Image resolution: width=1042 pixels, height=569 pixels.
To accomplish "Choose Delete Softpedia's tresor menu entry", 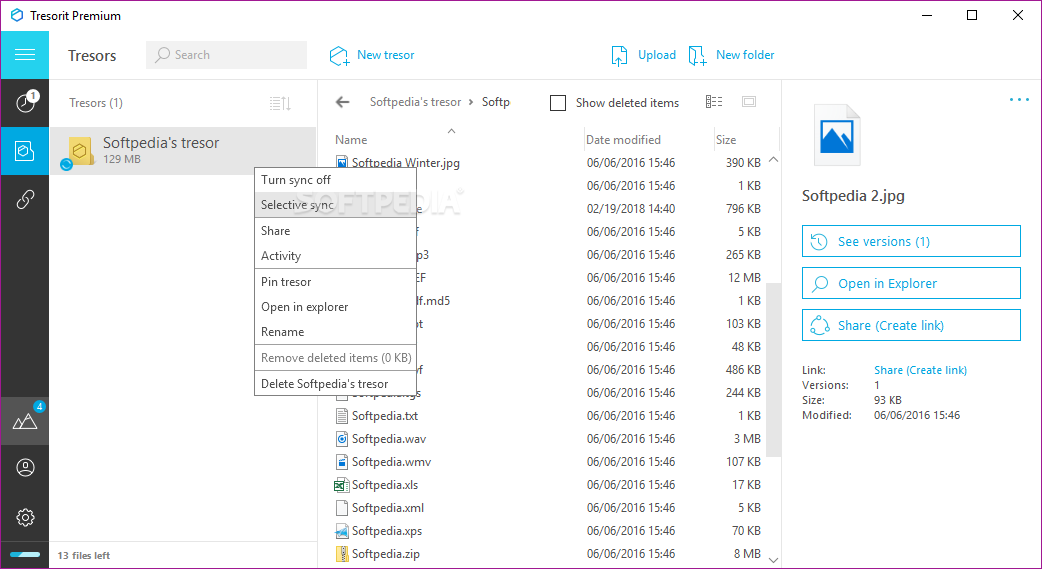I will pyautogui.click(x=336, y=384).
